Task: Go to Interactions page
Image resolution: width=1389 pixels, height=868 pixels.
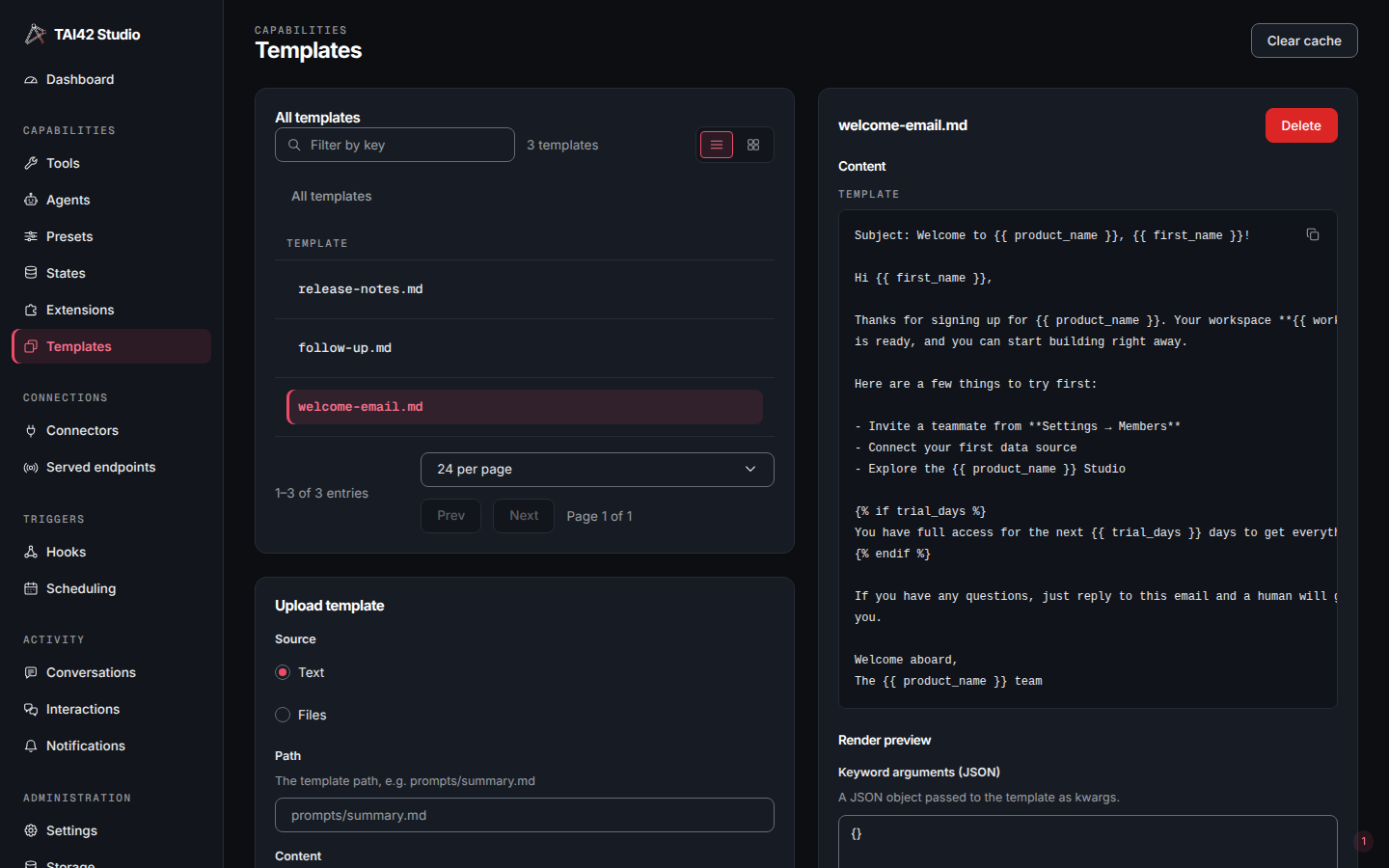Action: [x=111, y=709]
